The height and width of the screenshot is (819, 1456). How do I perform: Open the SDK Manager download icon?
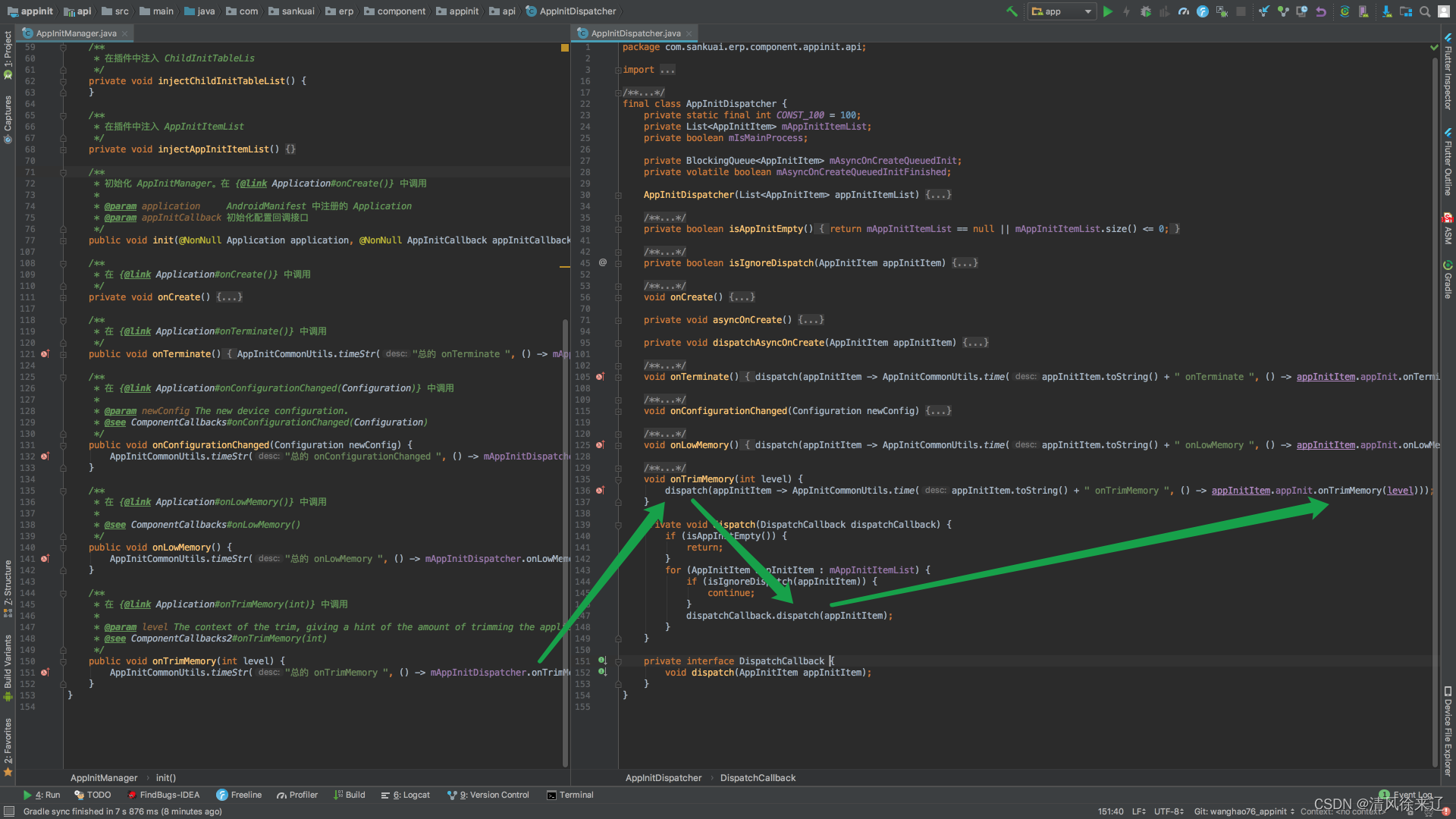coord(1386,11)
